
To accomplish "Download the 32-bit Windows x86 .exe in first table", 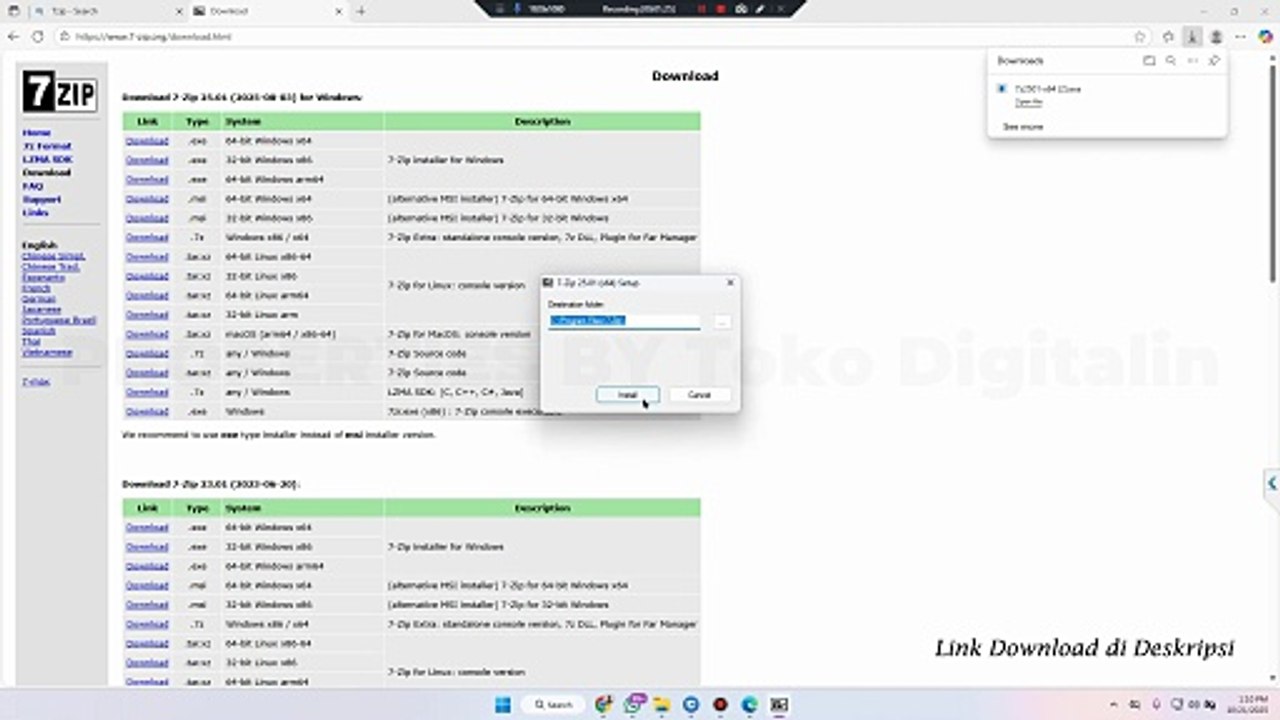I will (147, 160).
